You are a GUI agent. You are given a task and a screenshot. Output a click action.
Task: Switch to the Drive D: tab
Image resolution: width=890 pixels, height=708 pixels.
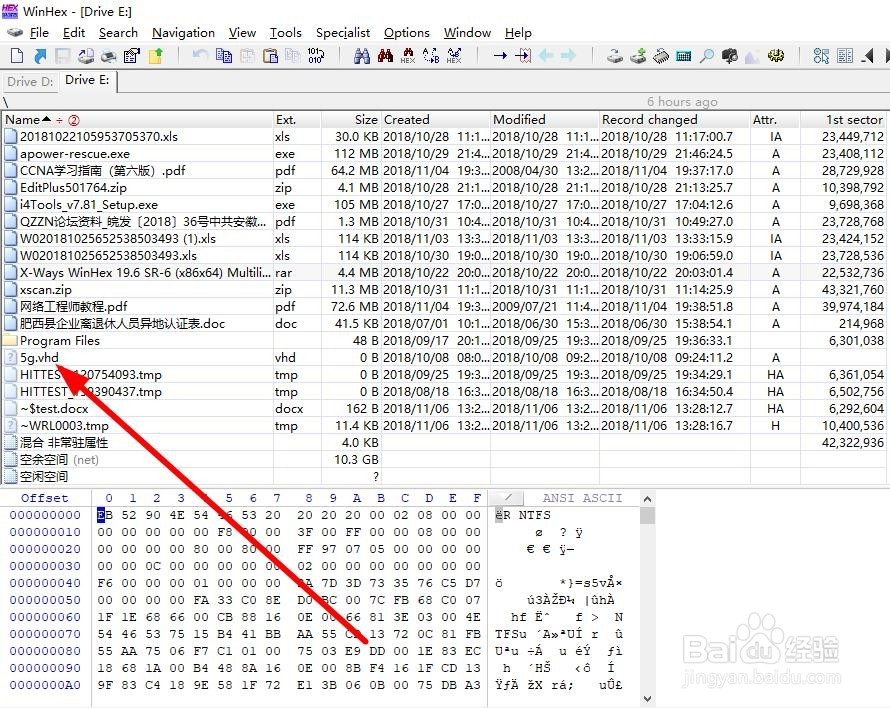click(30, 81)
